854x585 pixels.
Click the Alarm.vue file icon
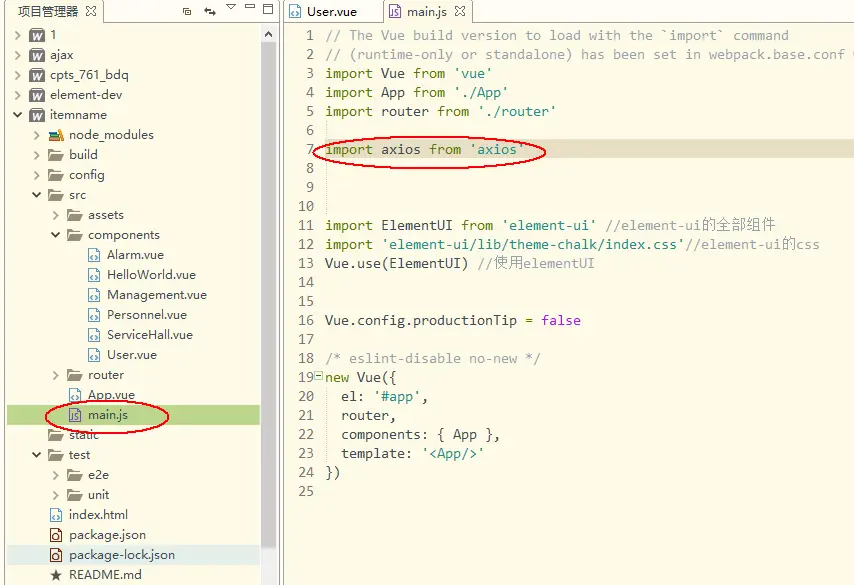point(94,255)
